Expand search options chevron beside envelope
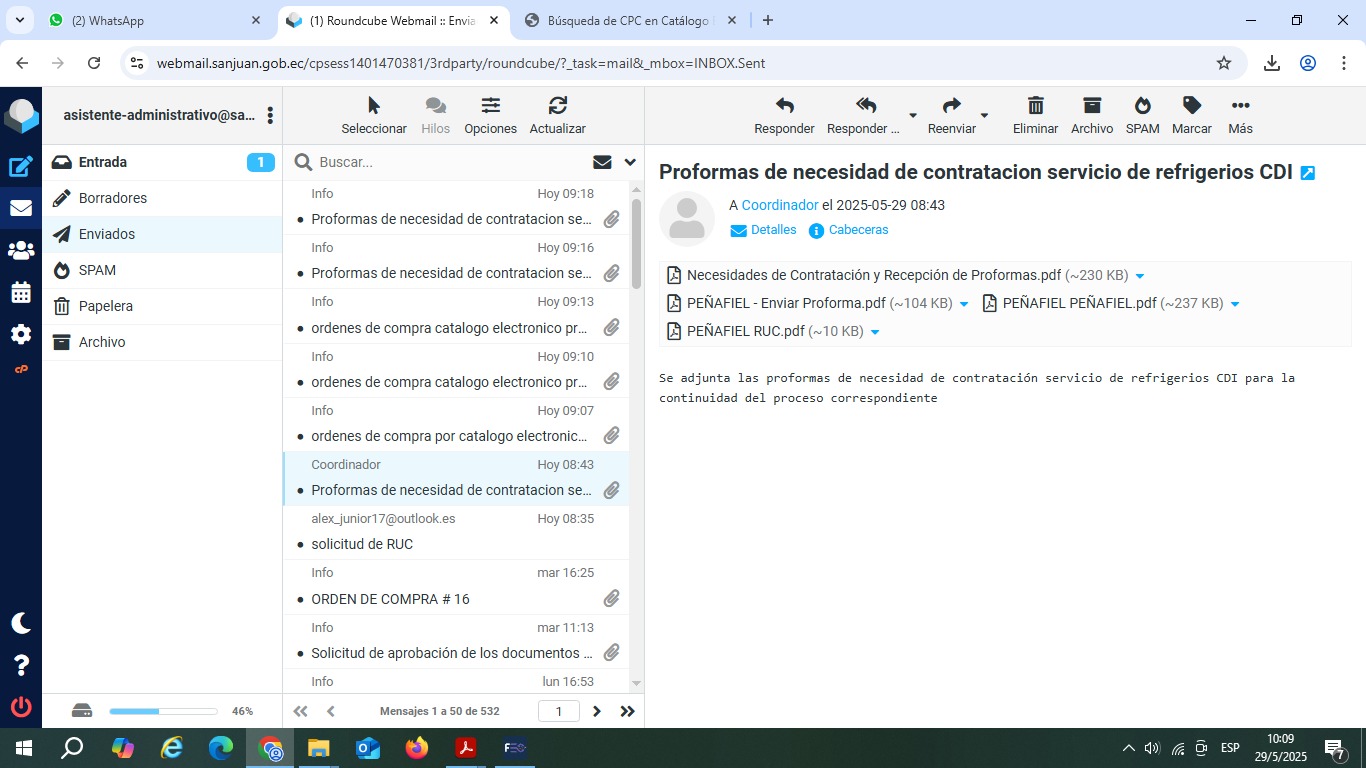Image resolution: width=1366 pixels, height=768 pixels. [x=630, y=162]
